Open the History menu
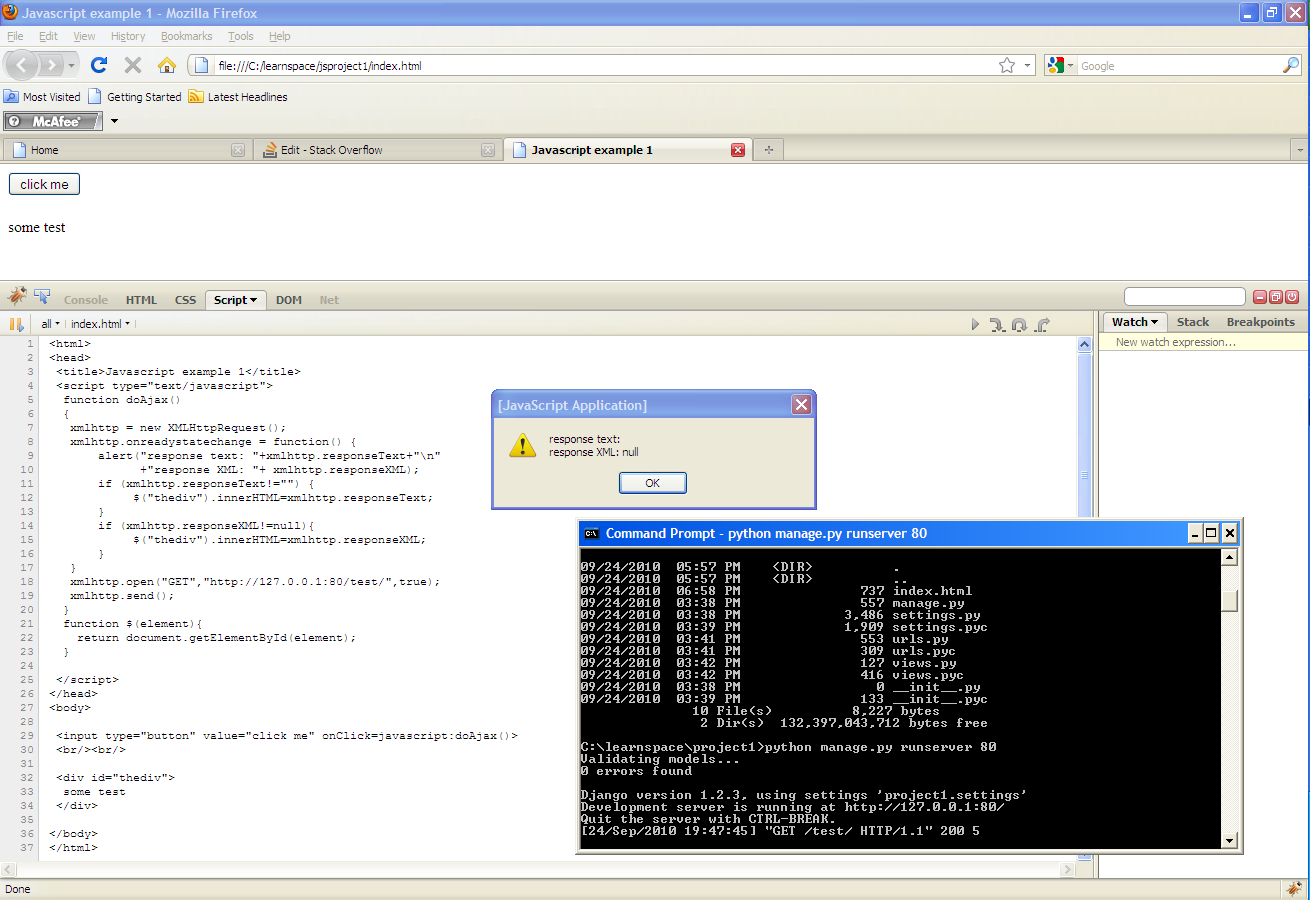The width and height of the screenshot is (1310, 900). click(128, 36)
